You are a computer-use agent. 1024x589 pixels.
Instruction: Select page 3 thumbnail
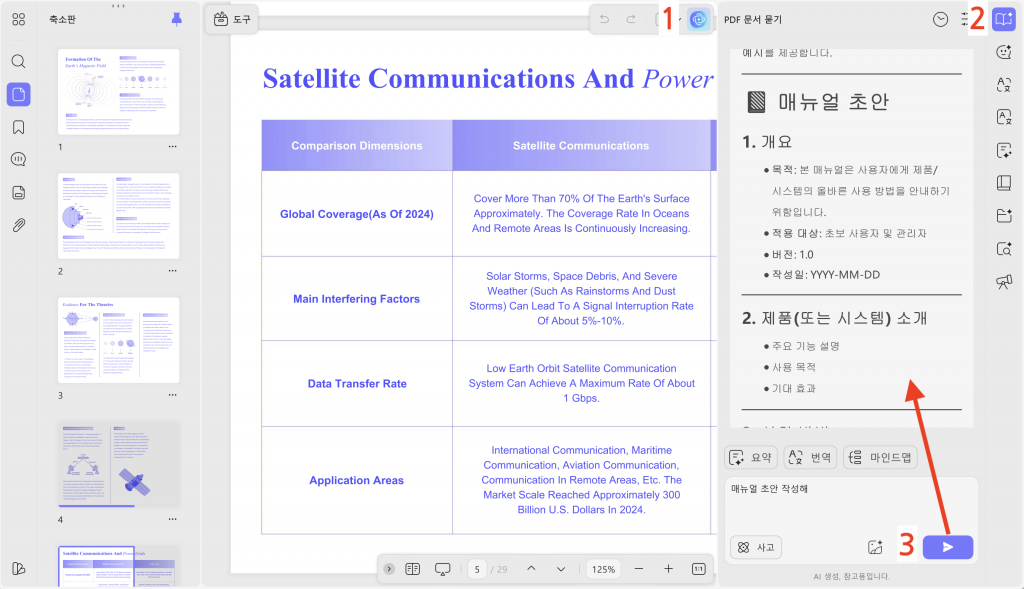coord(118,340)
